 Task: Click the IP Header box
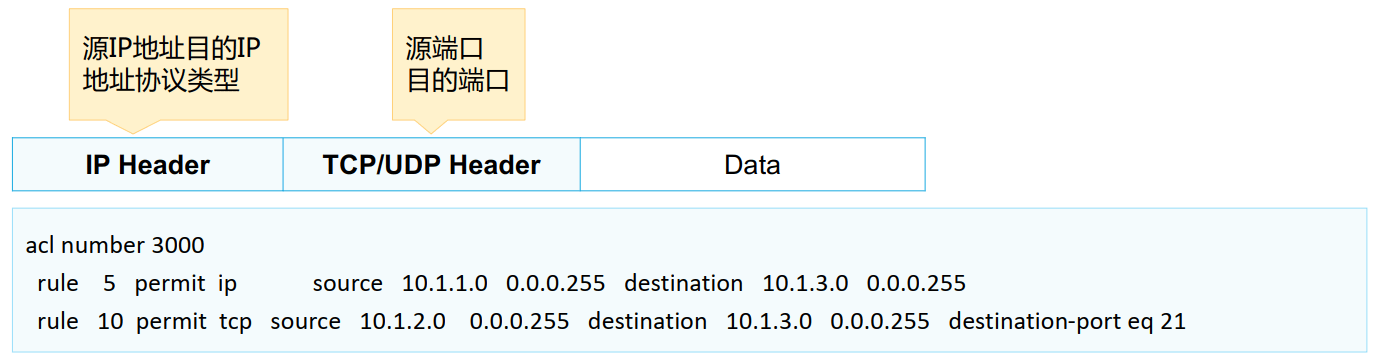tap(148, 165)
